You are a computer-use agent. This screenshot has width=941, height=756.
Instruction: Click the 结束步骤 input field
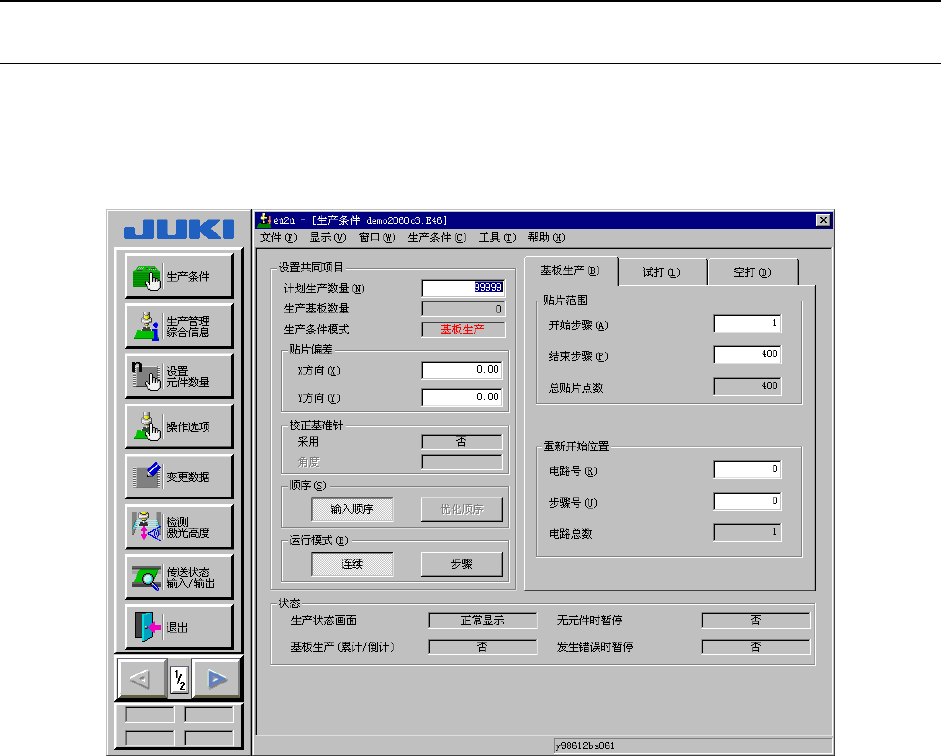coord(747,355)
